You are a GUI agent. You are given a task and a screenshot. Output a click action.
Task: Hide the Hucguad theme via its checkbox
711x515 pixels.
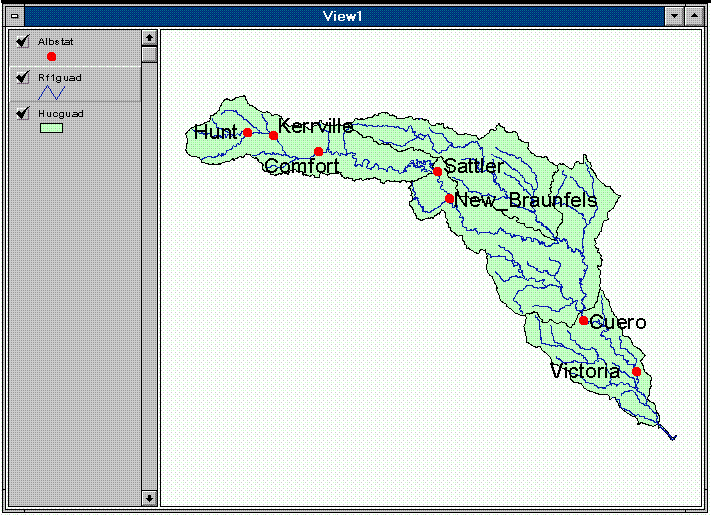tap(22, 113)
